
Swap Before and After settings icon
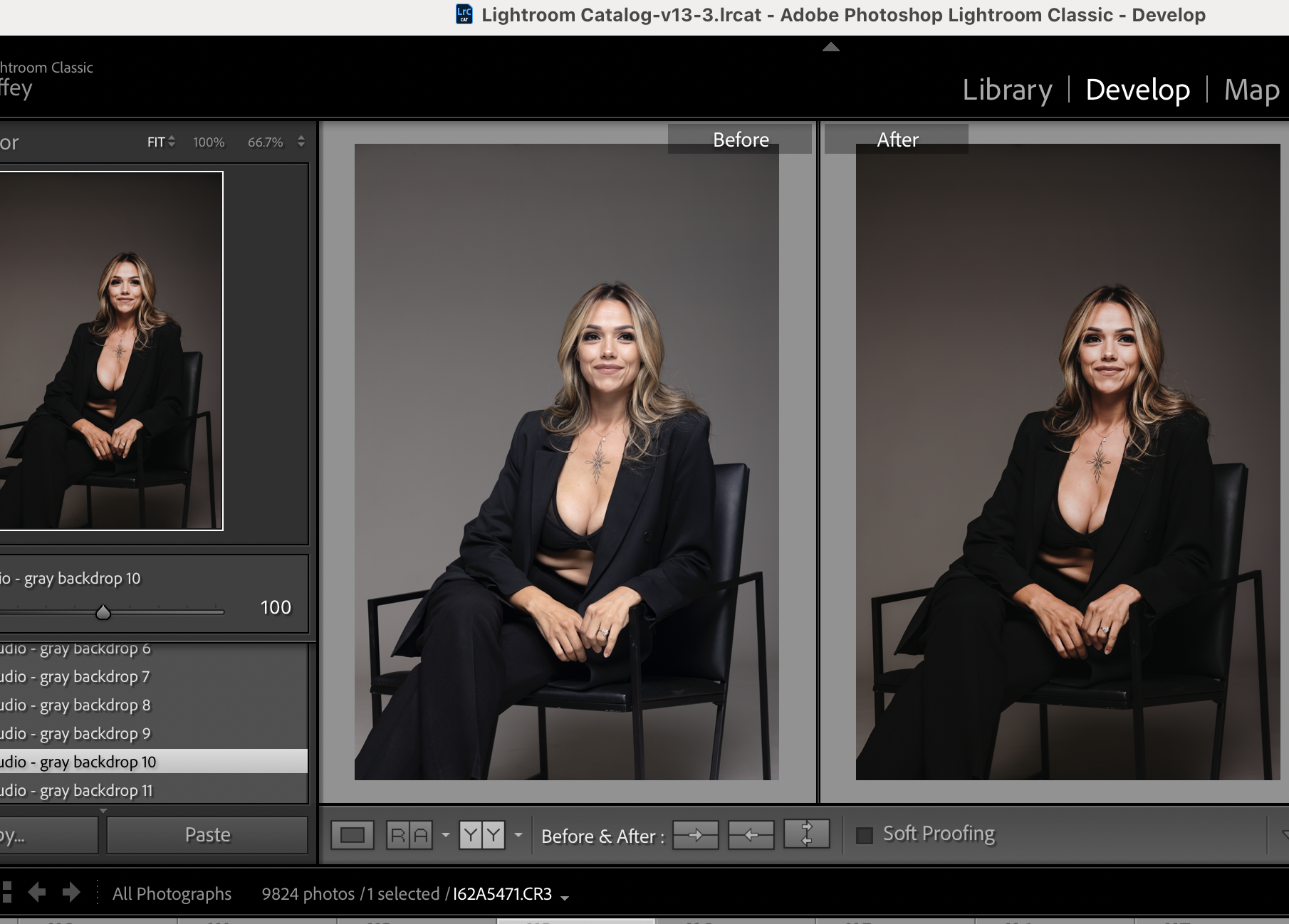807,834
